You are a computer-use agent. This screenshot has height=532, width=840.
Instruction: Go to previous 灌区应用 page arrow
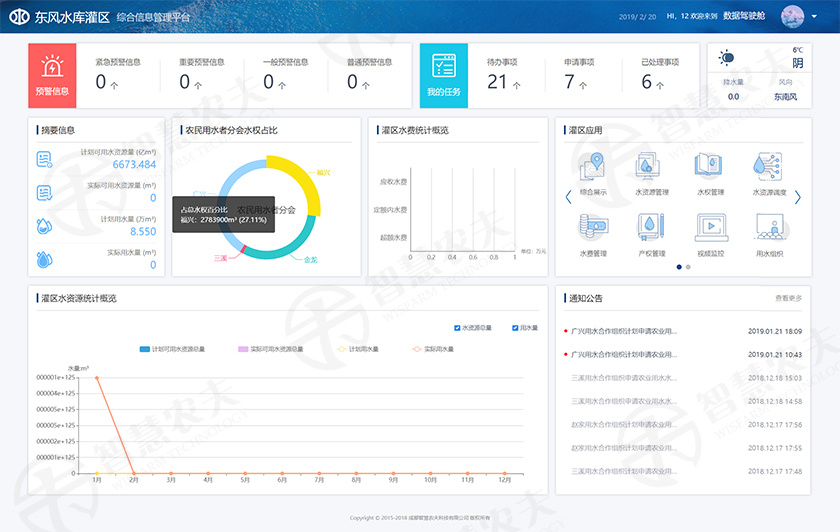568,197
